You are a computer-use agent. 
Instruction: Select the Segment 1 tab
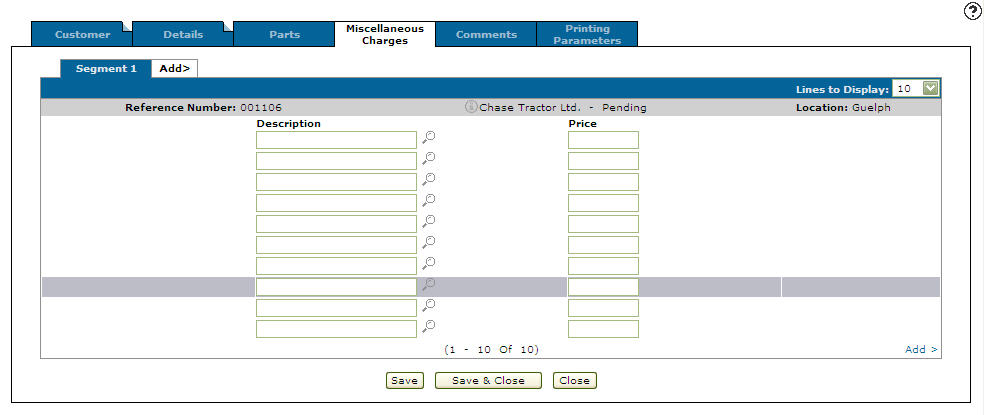coord(106,69)
